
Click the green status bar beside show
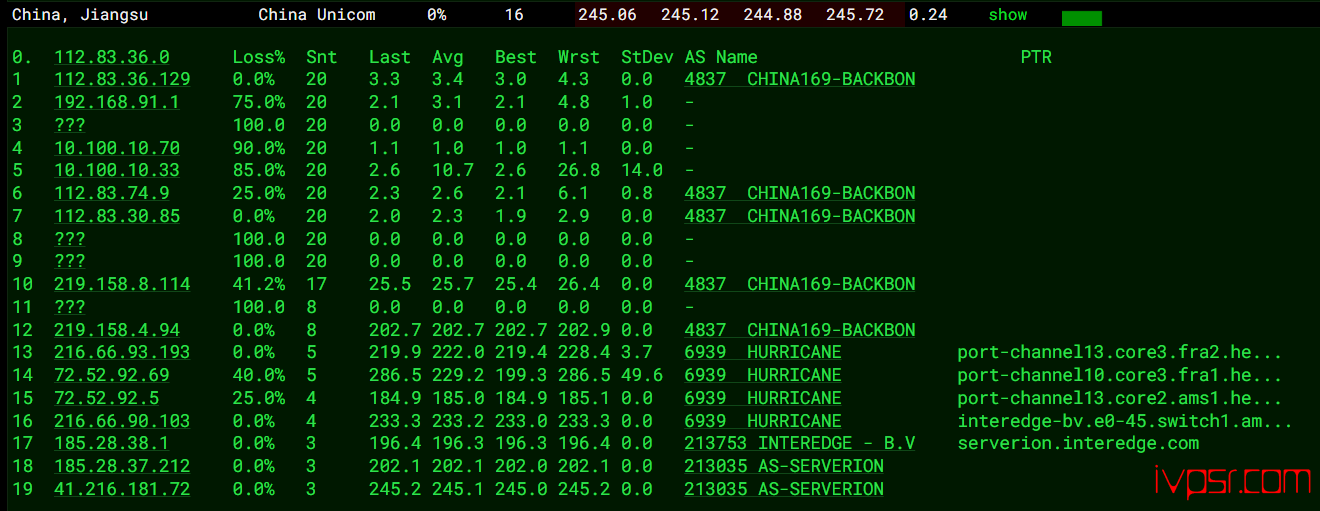coord(1081,18)
